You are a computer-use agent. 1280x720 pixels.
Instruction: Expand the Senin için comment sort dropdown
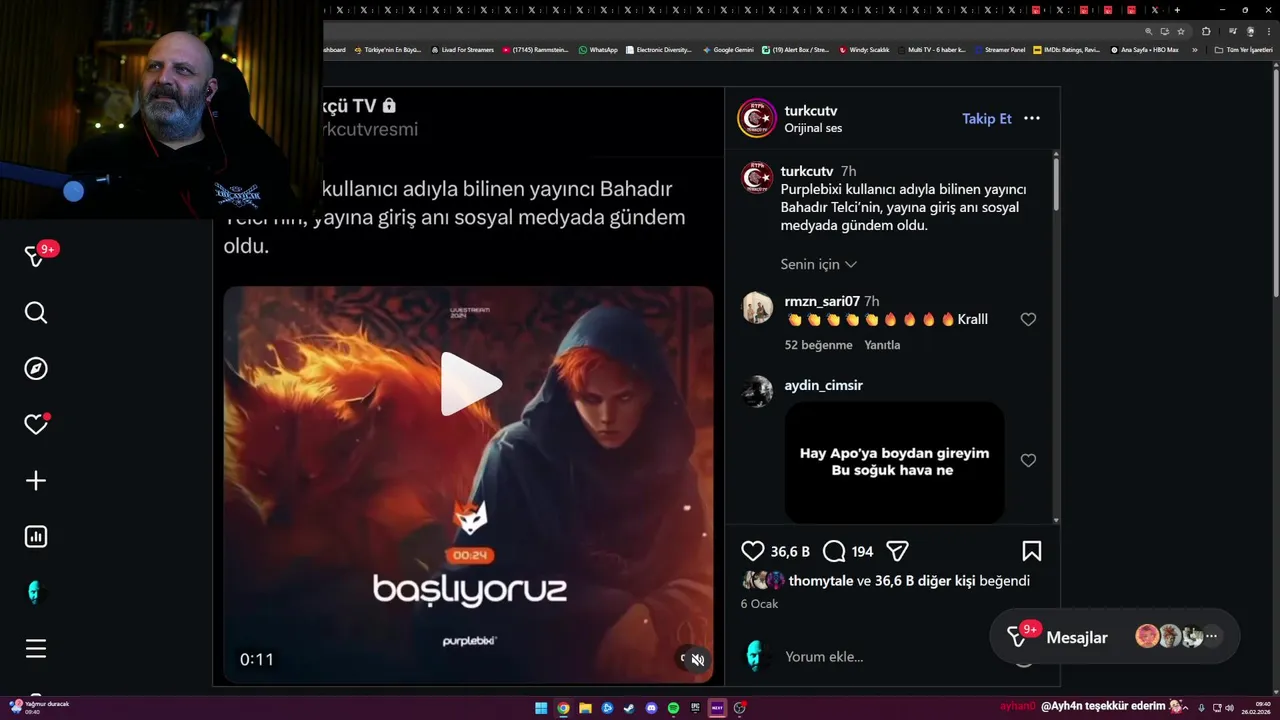[818, 264]
